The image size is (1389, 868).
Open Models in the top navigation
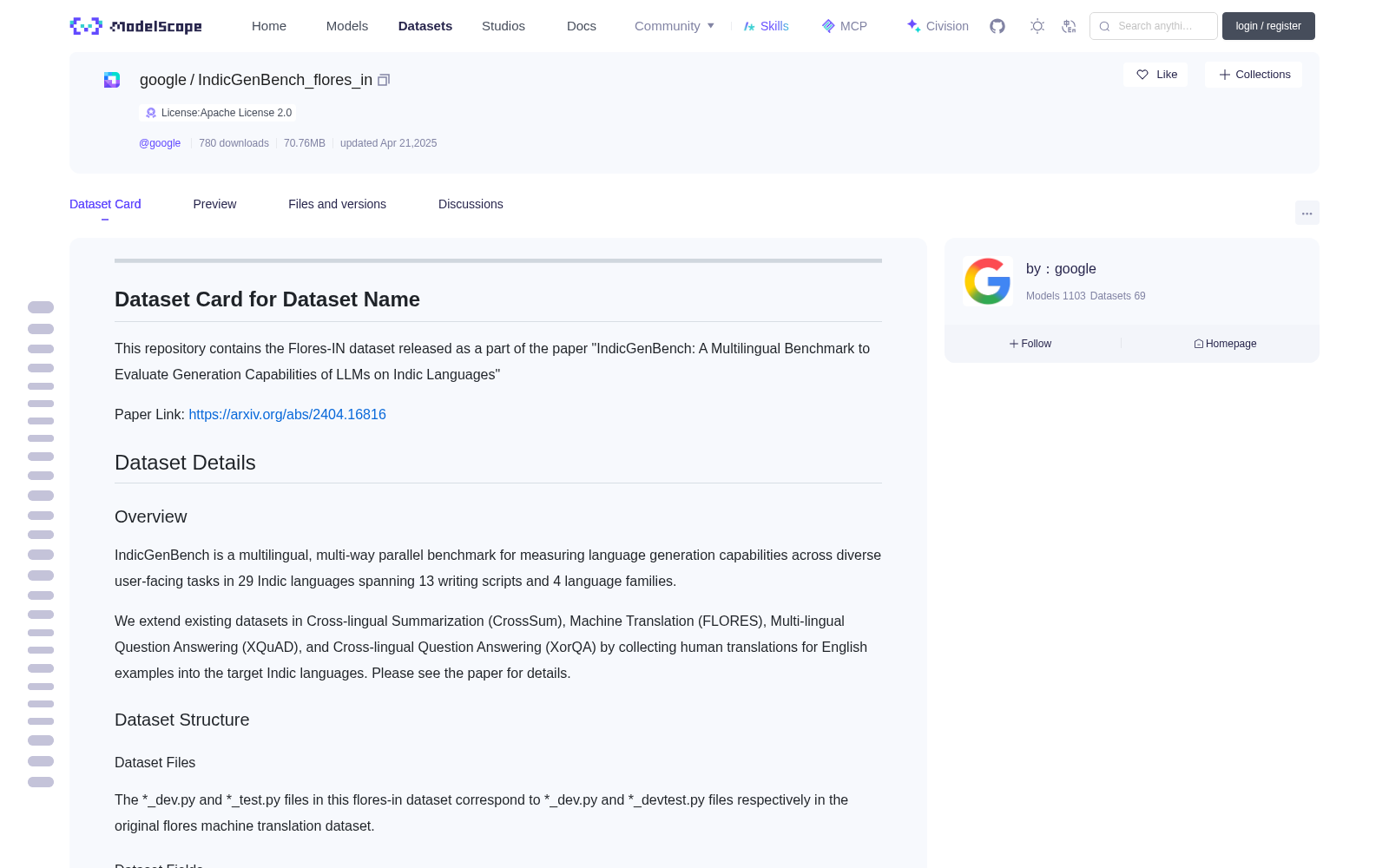click(x=347, y=26)
